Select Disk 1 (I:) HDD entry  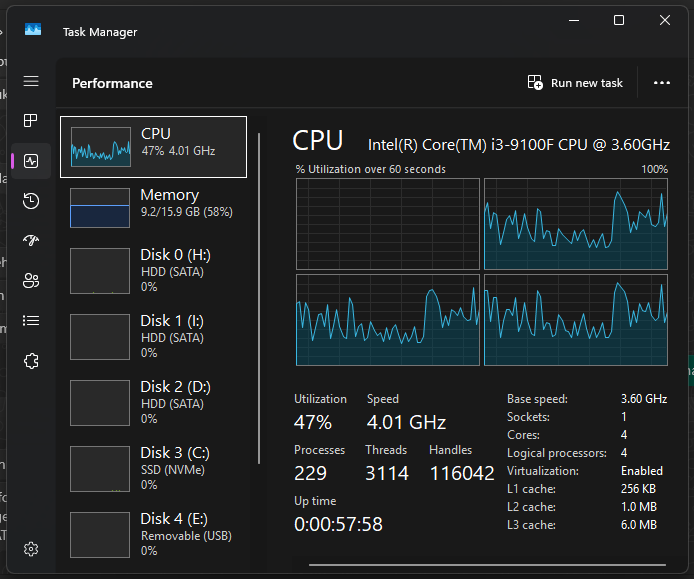(153, 337)
